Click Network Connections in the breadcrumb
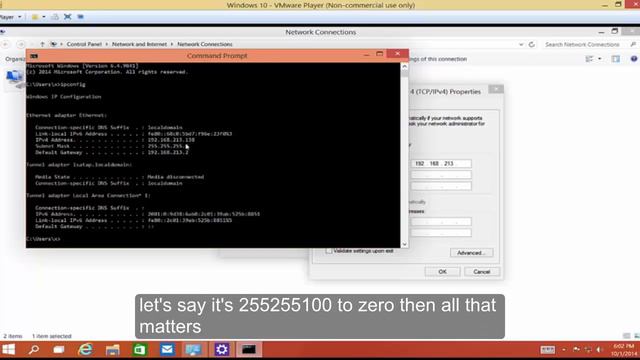Image resolution: width=640 pixels, height=360 pixels. pyautogui.click(x=204, y=44)
